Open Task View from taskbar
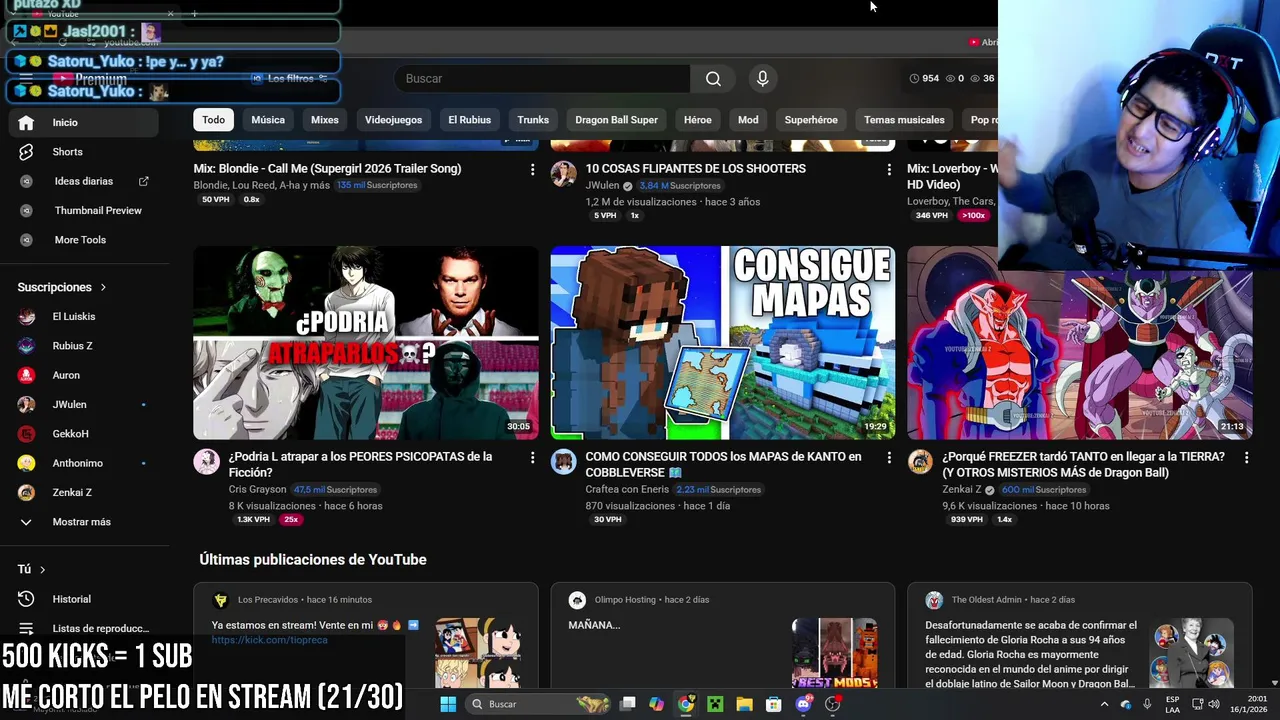 [x=627, y=704]
